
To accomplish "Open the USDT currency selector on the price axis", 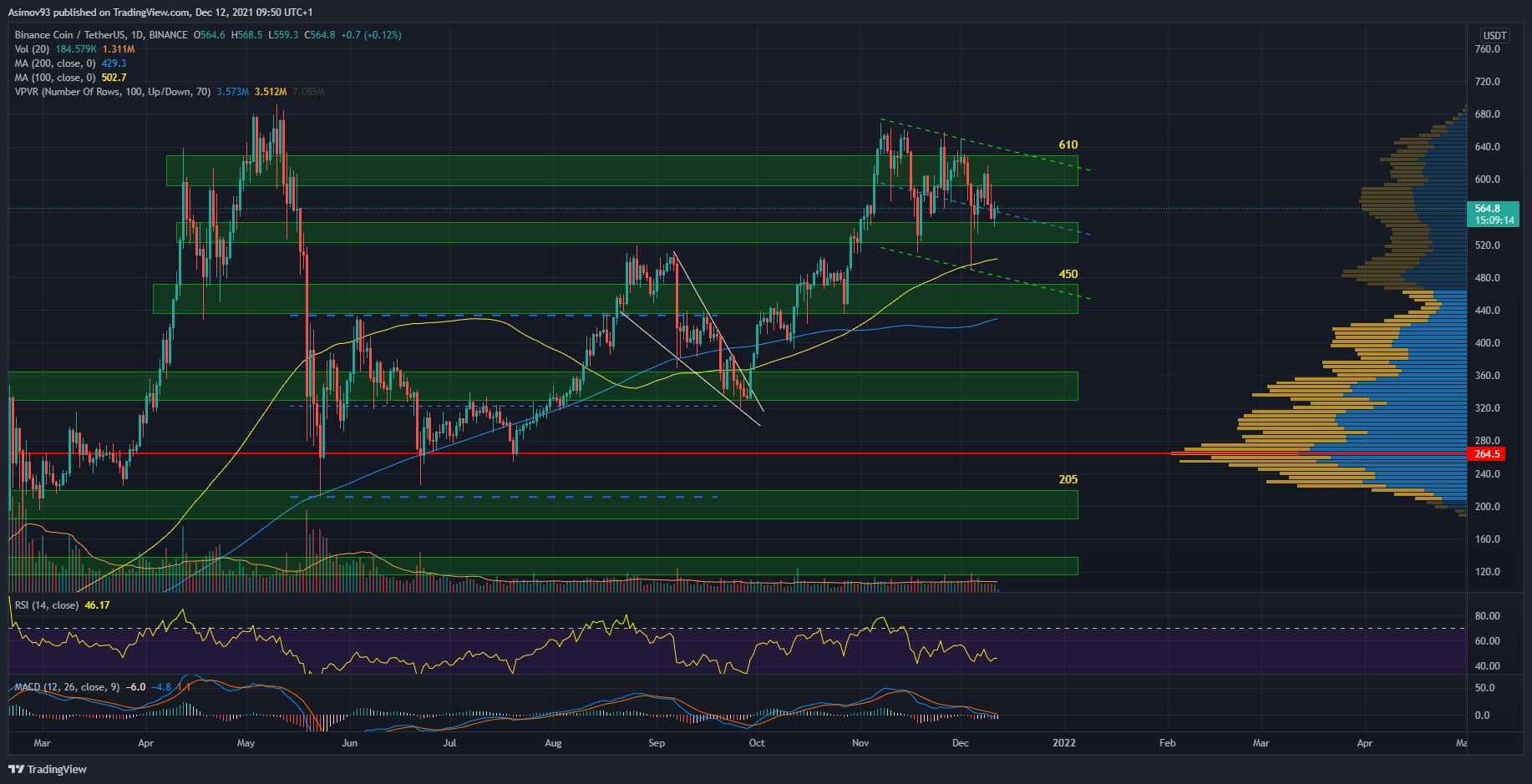I will pyautogui.click(x=1494, y=35).
